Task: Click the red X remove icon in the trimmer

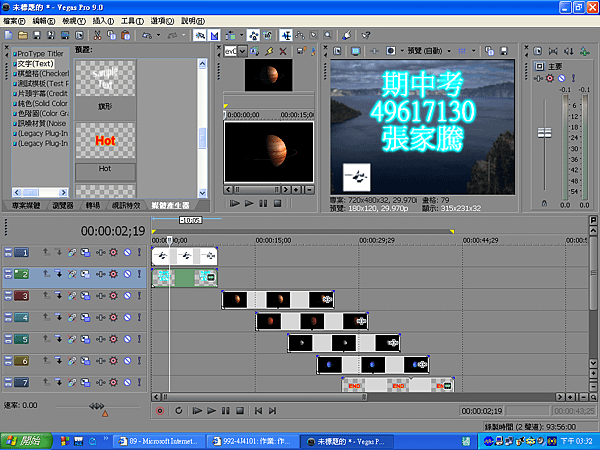Action: [x=283, y=51]
